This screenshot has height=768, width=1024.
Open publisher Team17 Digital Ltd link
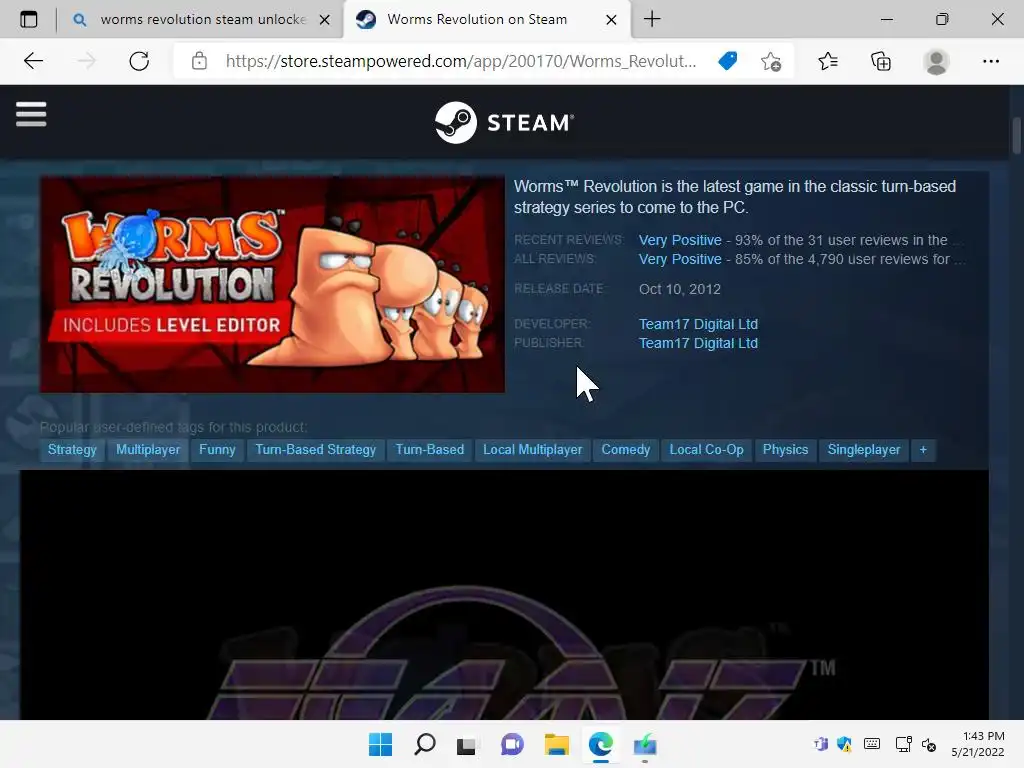[698, 343]
